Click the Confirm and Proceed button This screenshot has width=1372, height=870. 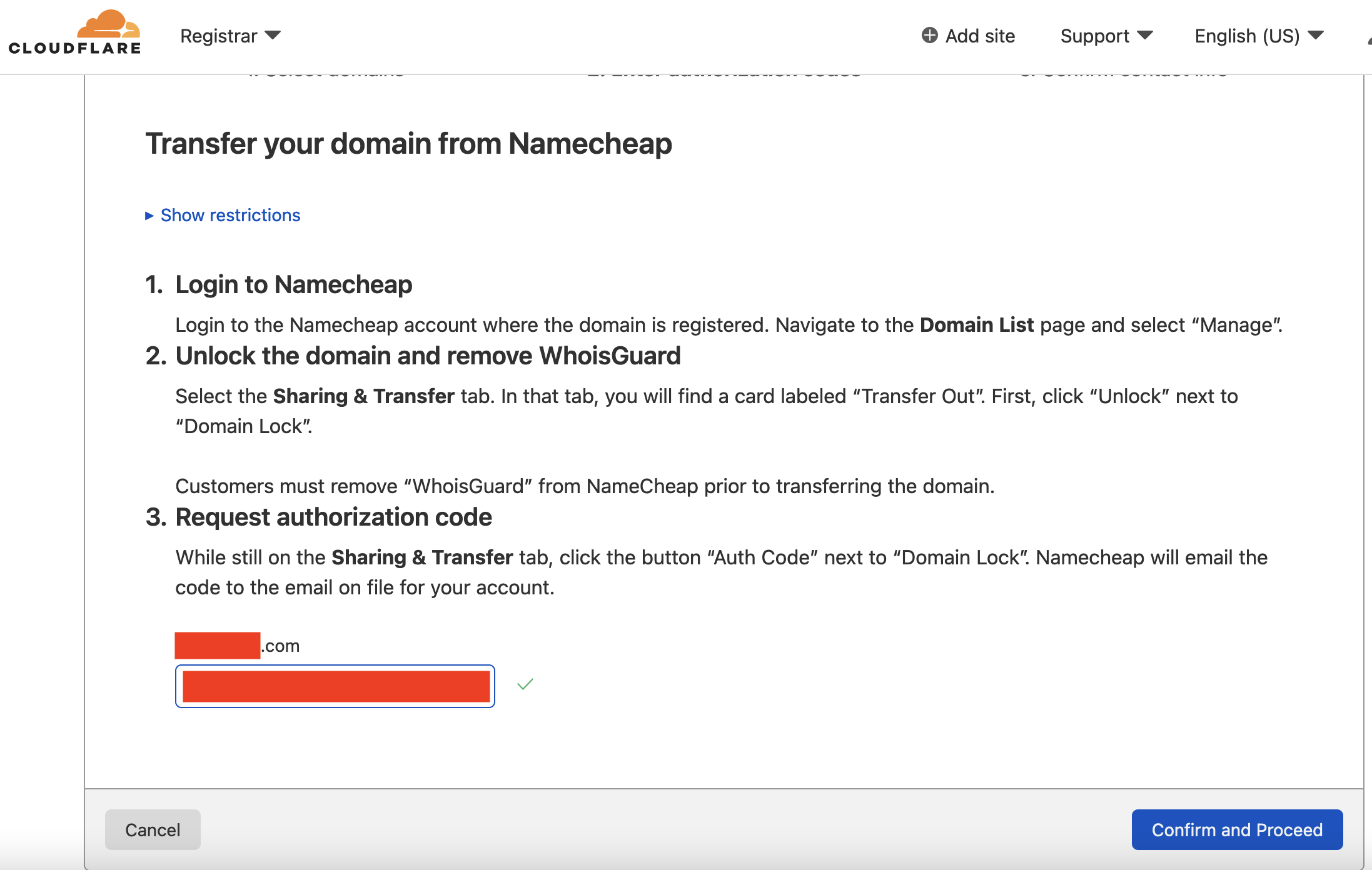tap(1237, 829)
